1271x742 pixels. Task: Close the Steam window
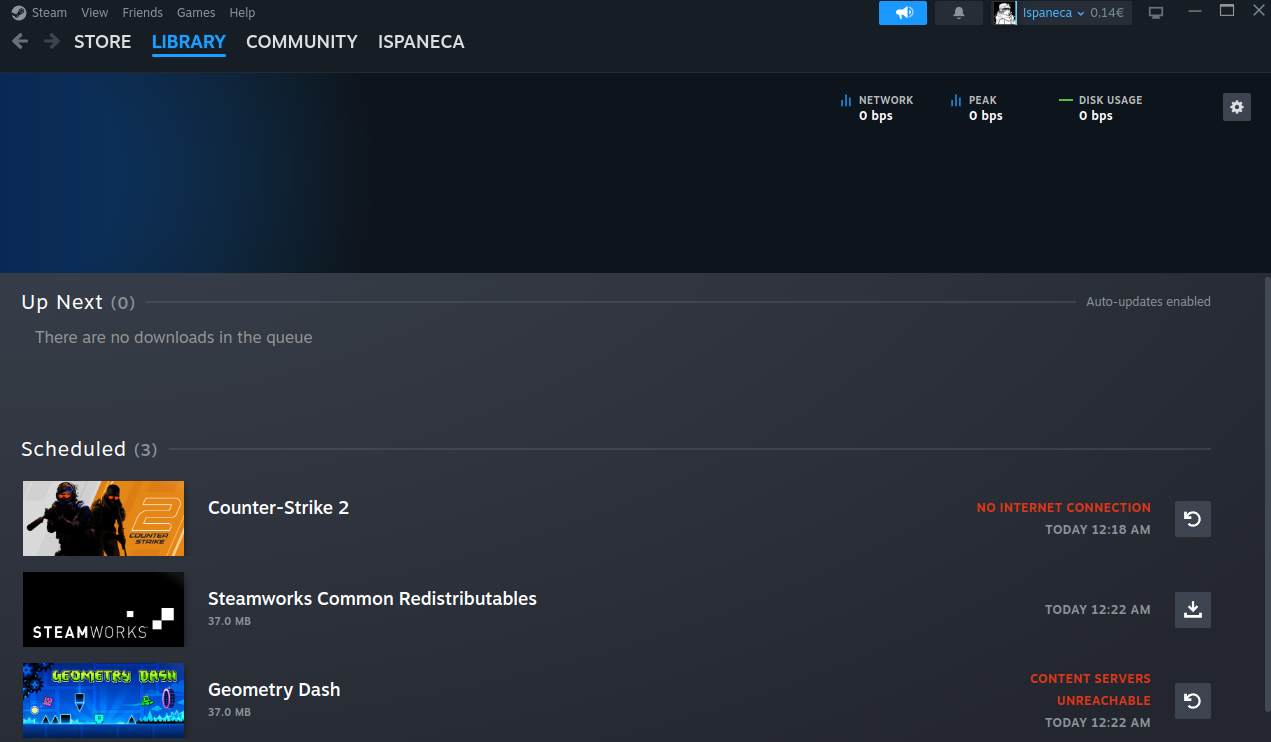1259,11
